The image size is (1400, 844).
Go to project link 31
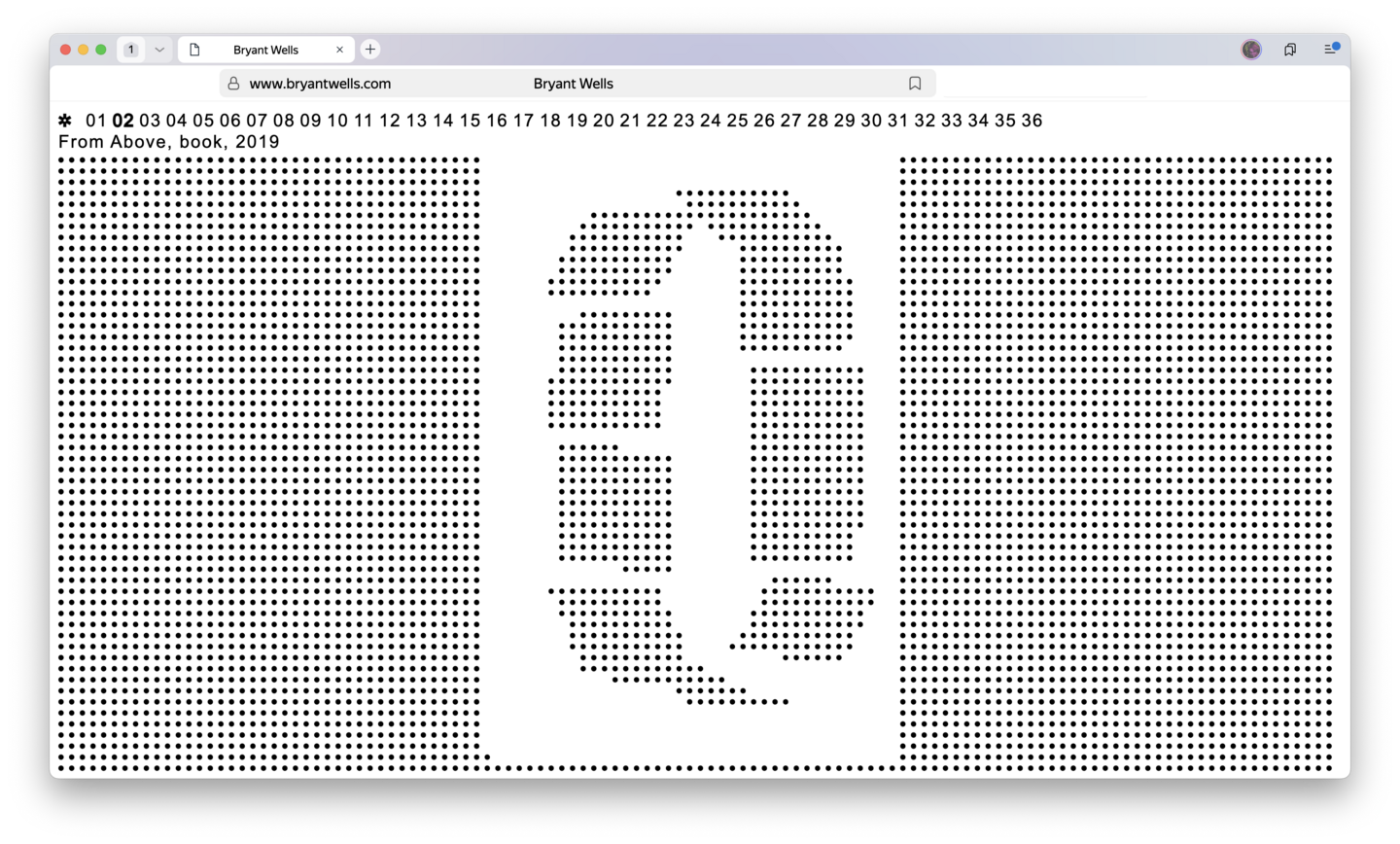pos(897,121)
